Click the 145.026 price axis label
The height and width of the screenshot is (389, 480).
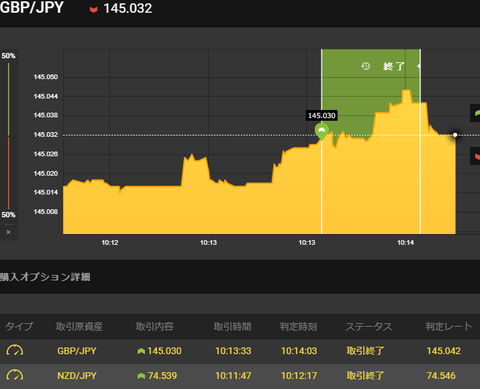click(46, 154)
